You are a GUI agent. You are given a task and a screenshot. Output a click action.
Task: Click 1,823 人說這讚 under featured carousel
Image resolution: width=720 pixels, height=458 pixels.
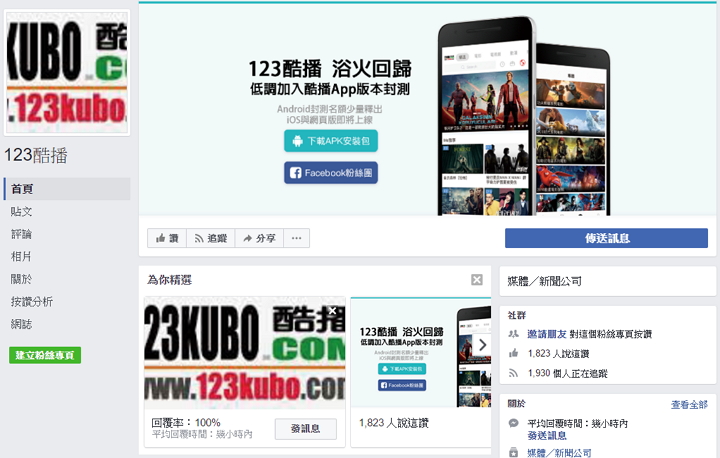click(x=394, y=423)
